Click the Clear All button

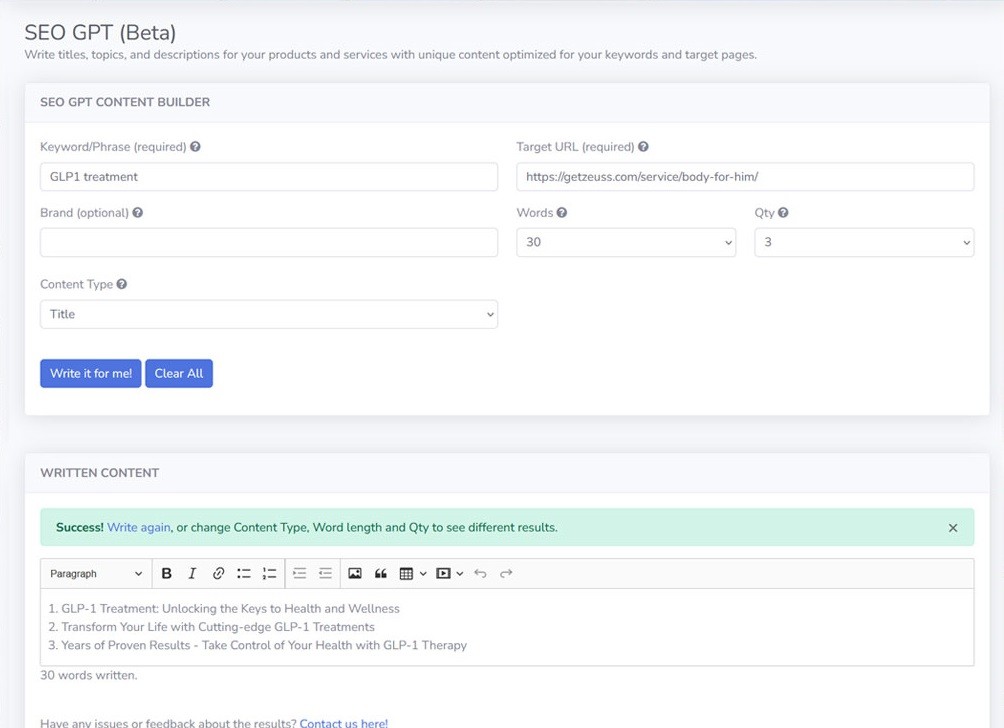[179, 373]
